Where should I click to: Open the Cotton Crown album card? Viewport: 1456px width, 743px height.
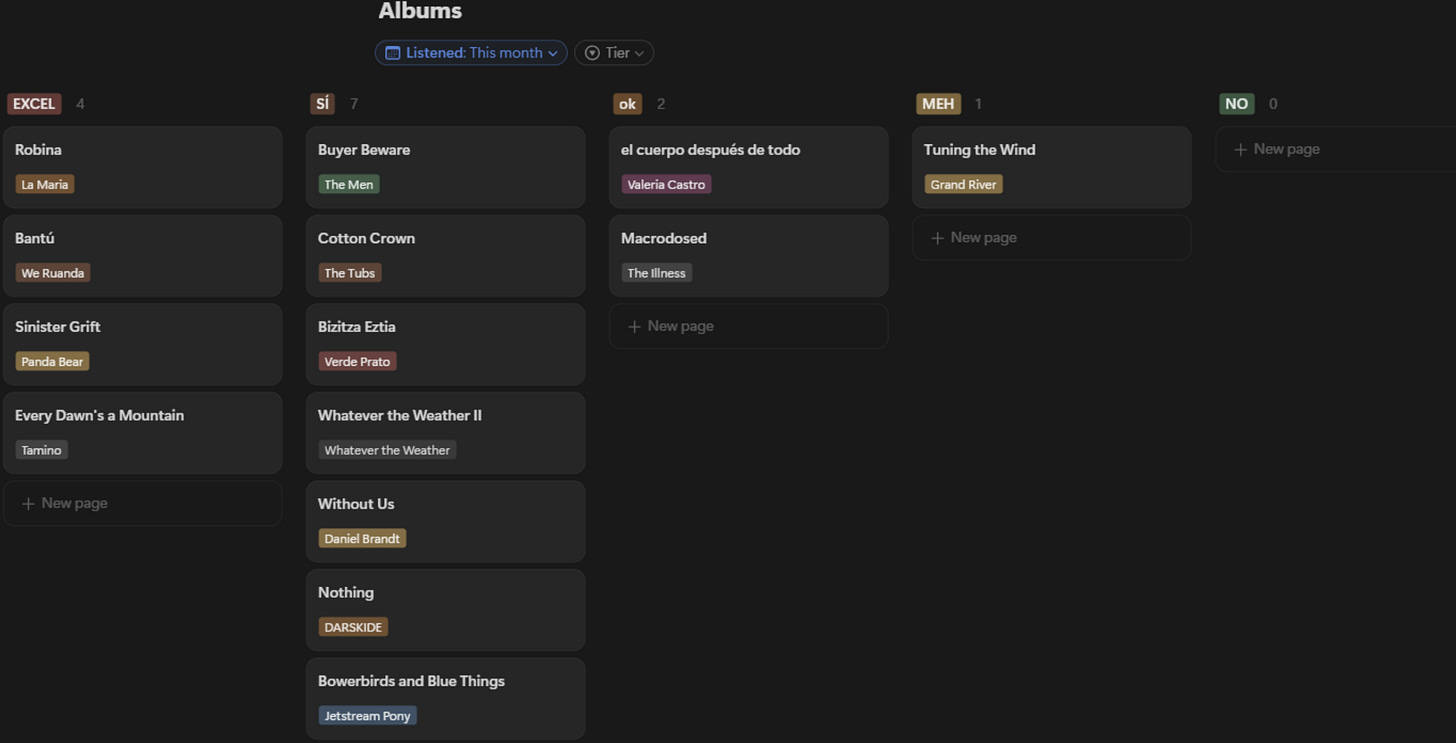coord(446,256)
